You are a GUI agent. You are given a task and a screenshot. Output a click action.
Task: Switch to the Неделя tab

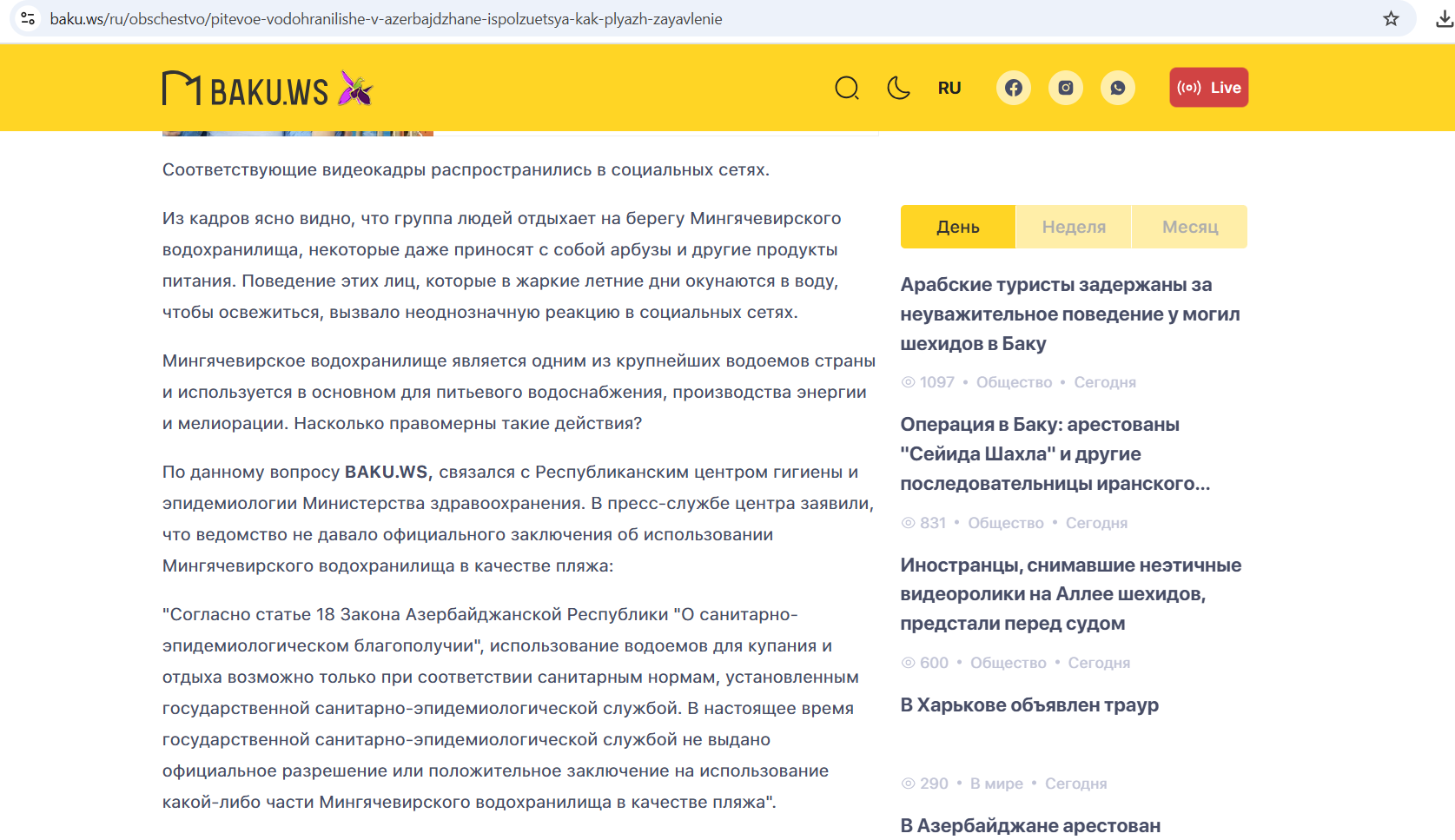point(1074,227)
